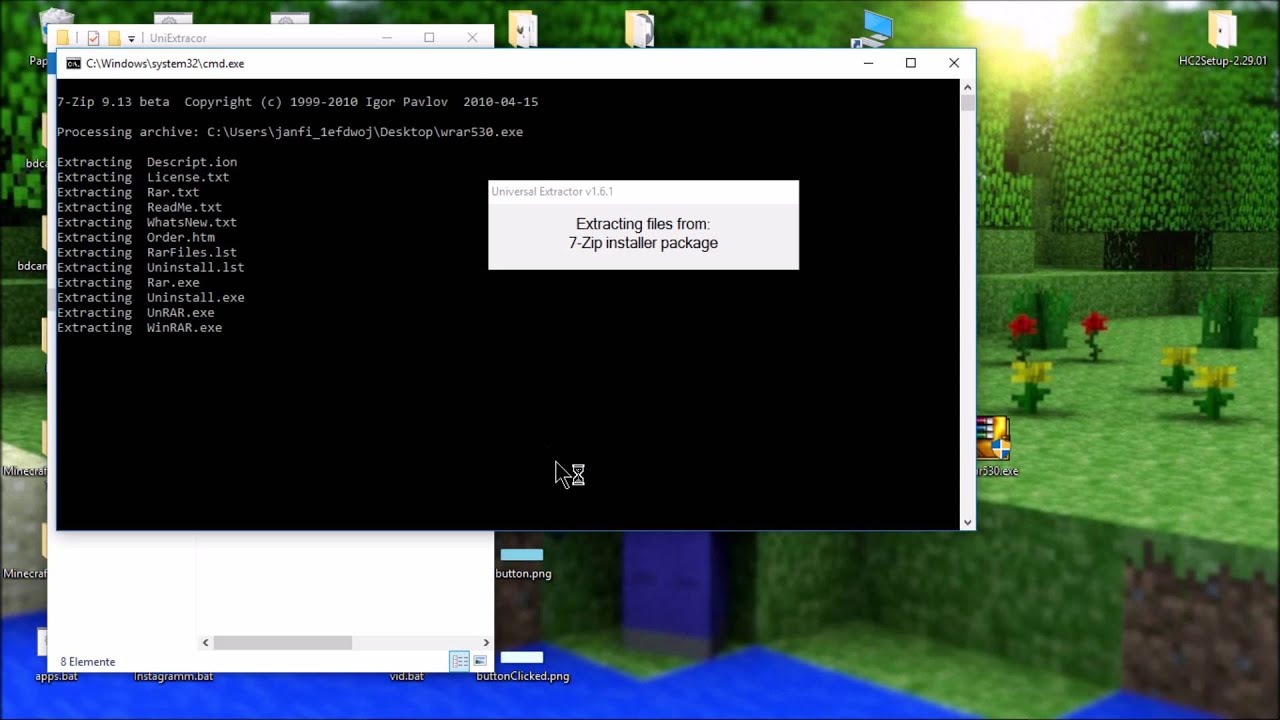Image resolution: width=1280 pixels, height=720 pixels.
Task: Click the wrar530.exe WinRAR installer icon
Action: pyautogui.click(x=992, y=440)
